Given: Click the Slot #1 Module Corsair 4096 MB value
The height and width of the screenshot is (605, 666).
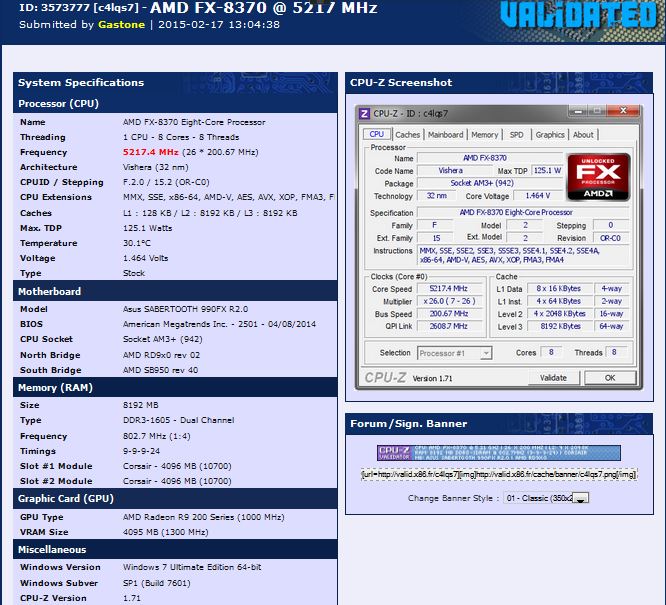Looking at the screenshot, I should 177,466.
